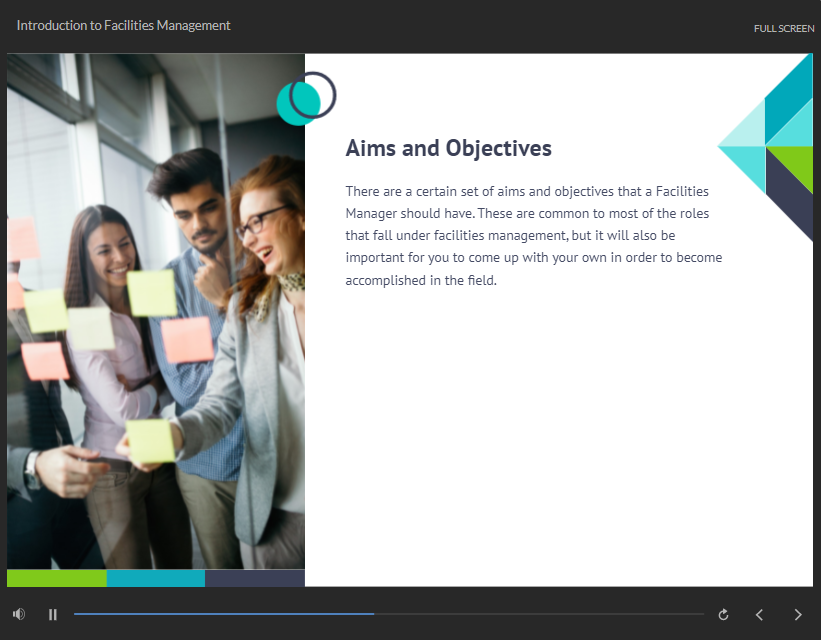822x642 pixels.
Task: Click the green color bar below the photo
Action: click(56, 578)
